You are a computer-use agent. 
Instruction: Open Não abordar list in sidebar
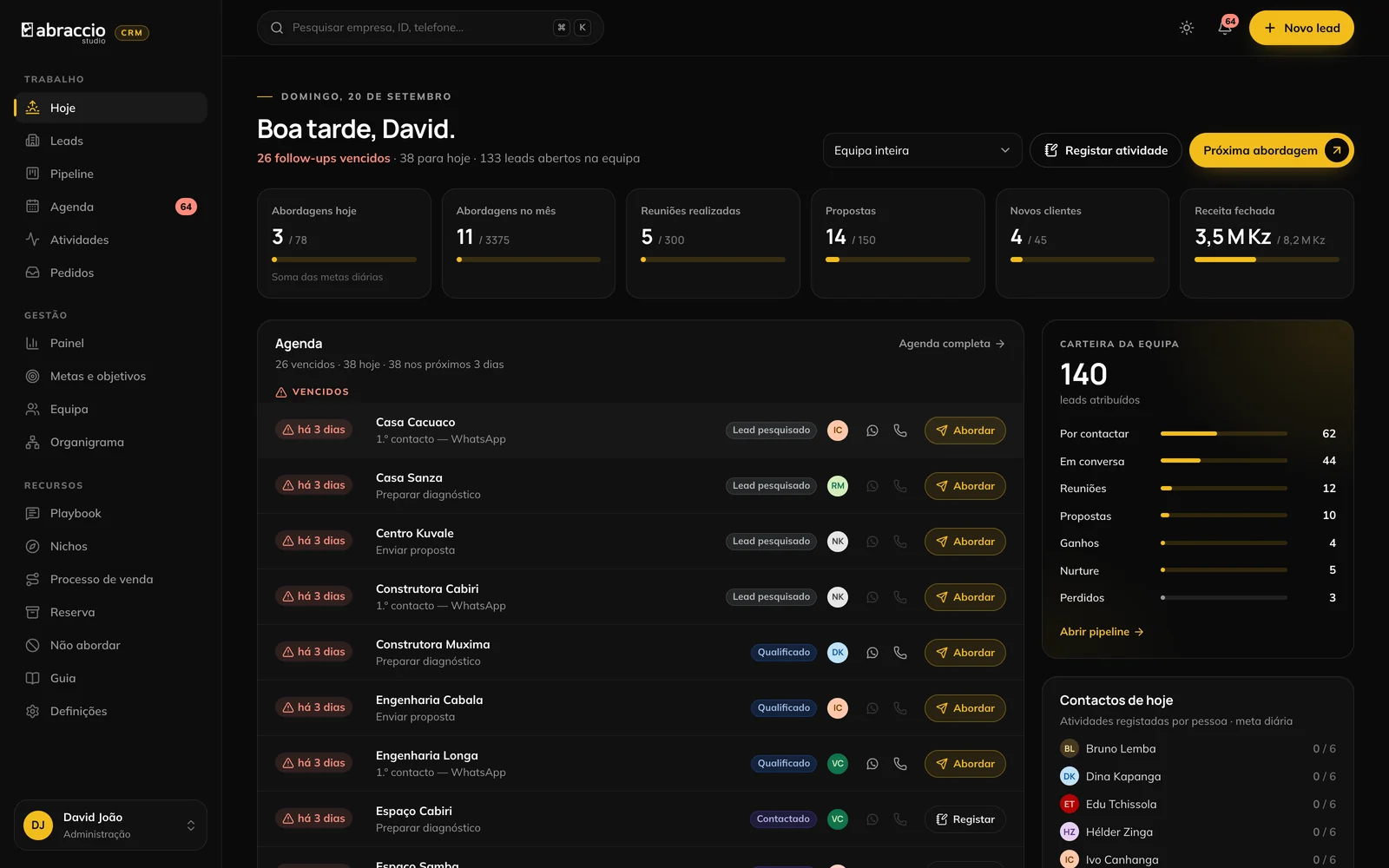tap(110, 645)
